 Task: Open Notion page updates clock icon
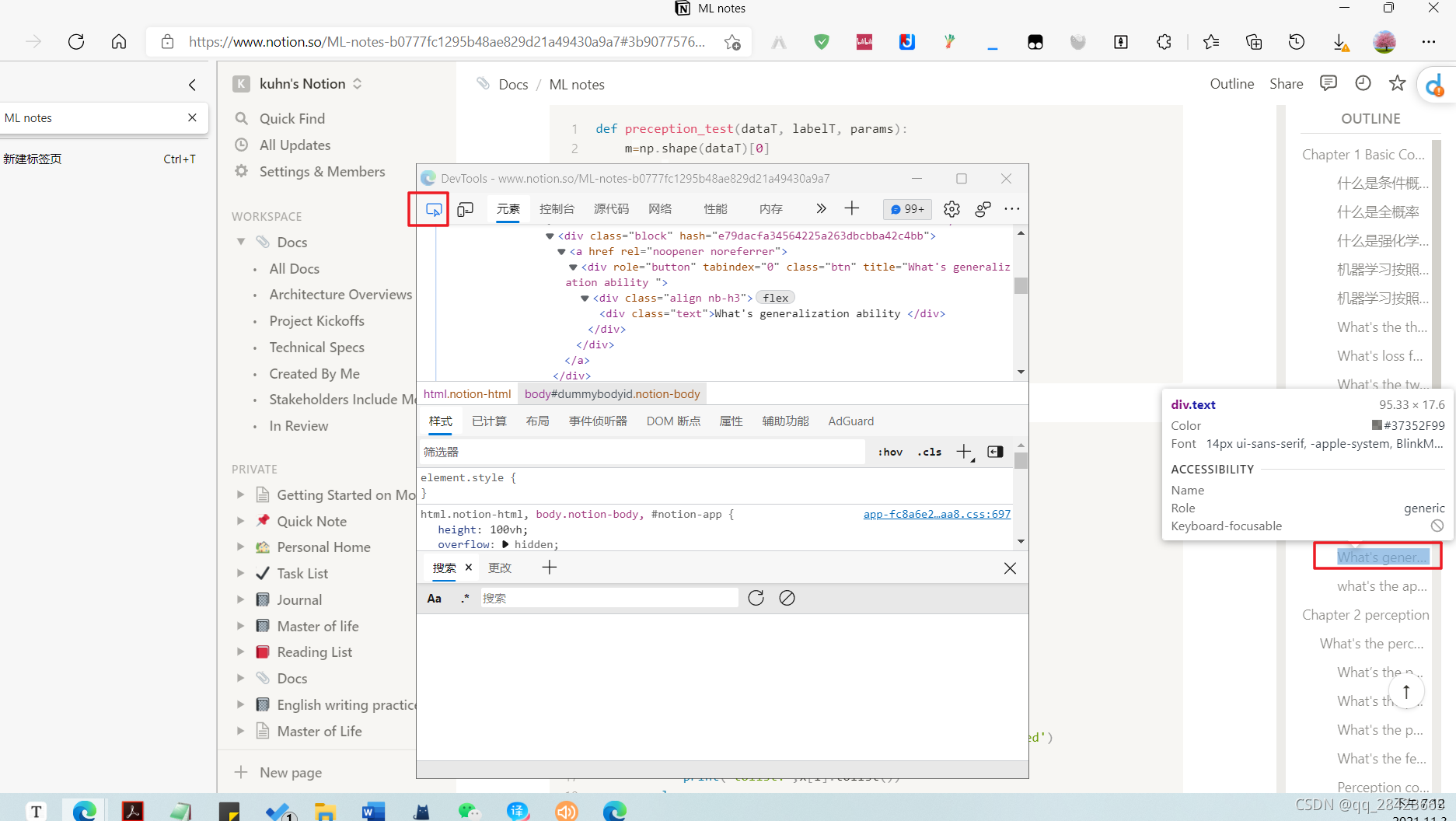1363,83
